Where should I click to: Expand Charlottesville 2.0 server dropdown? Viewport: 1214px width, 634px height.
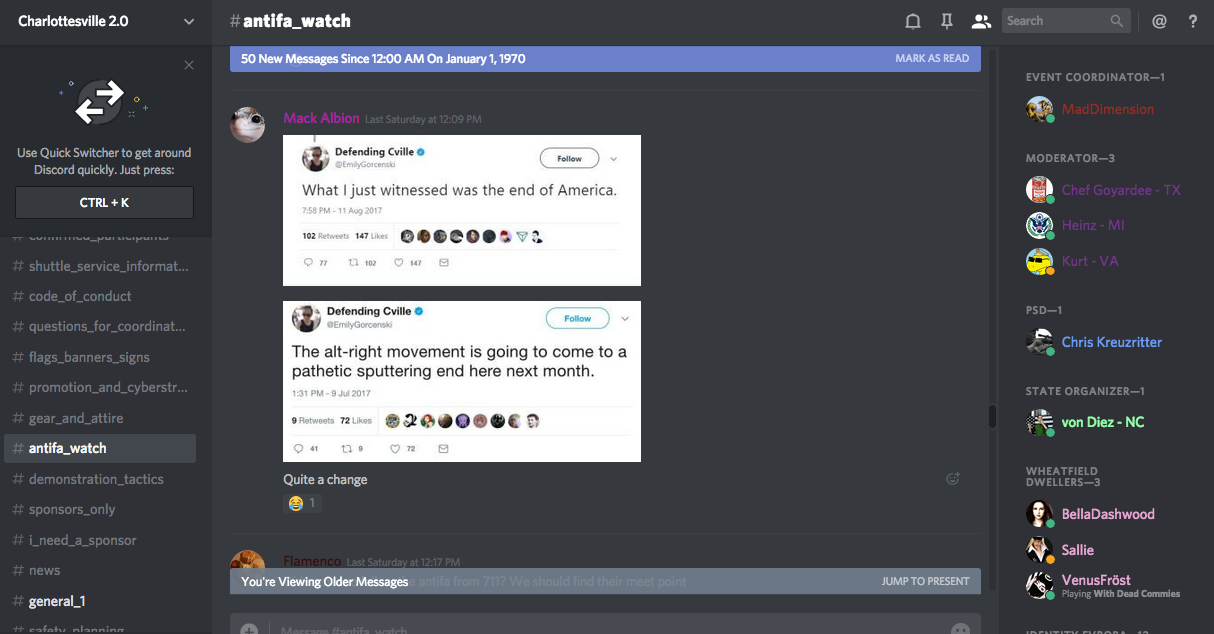[189, 21]
